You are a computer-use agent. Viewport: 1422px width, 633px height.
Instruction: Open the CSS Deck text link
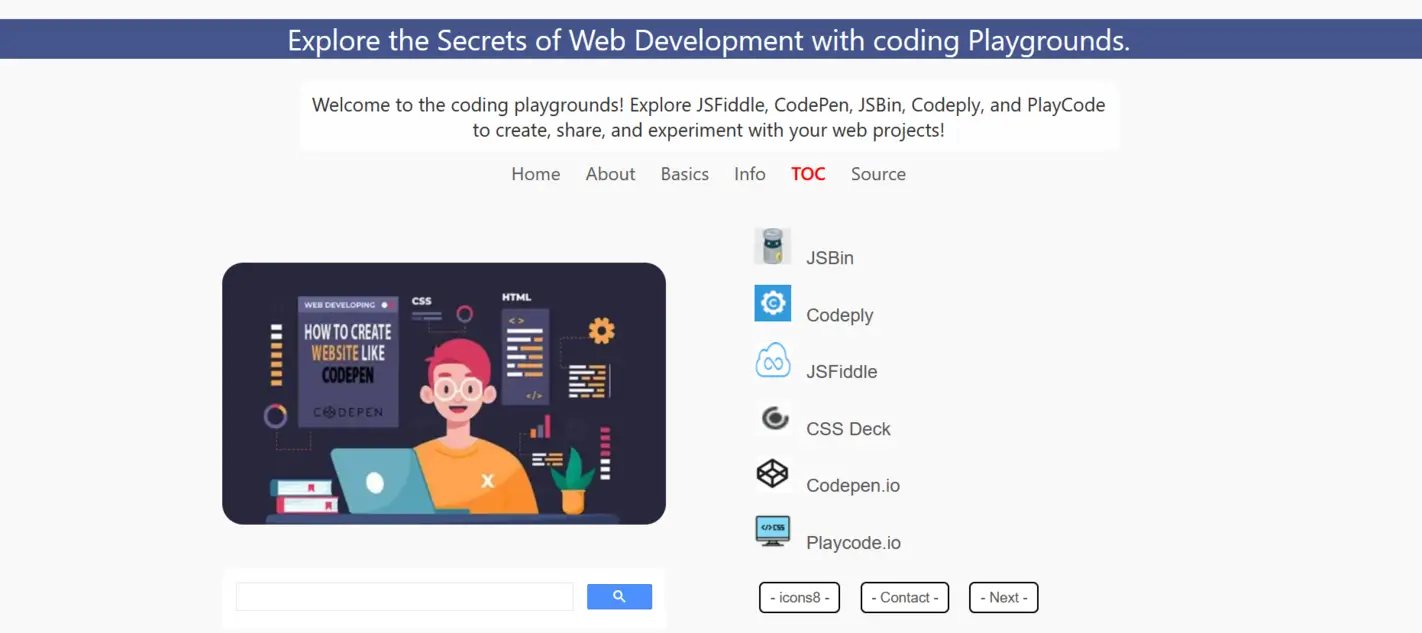[x=848, y=429]
